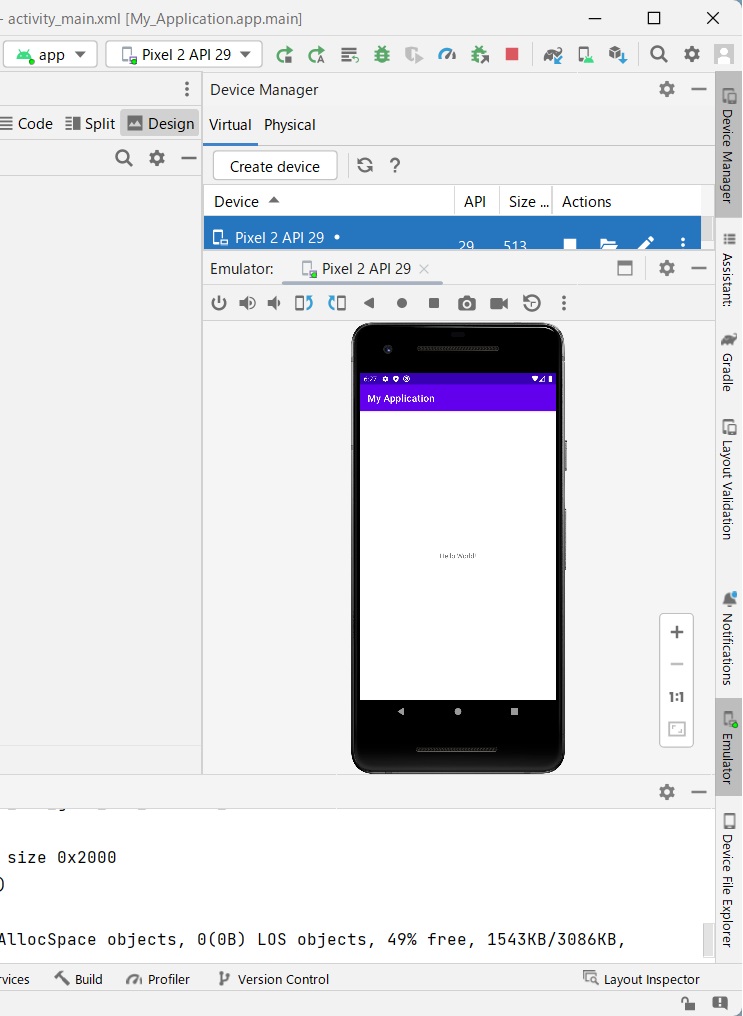Click the Actions column header
Screen dimensions: 743x1016
coord(627,202)
